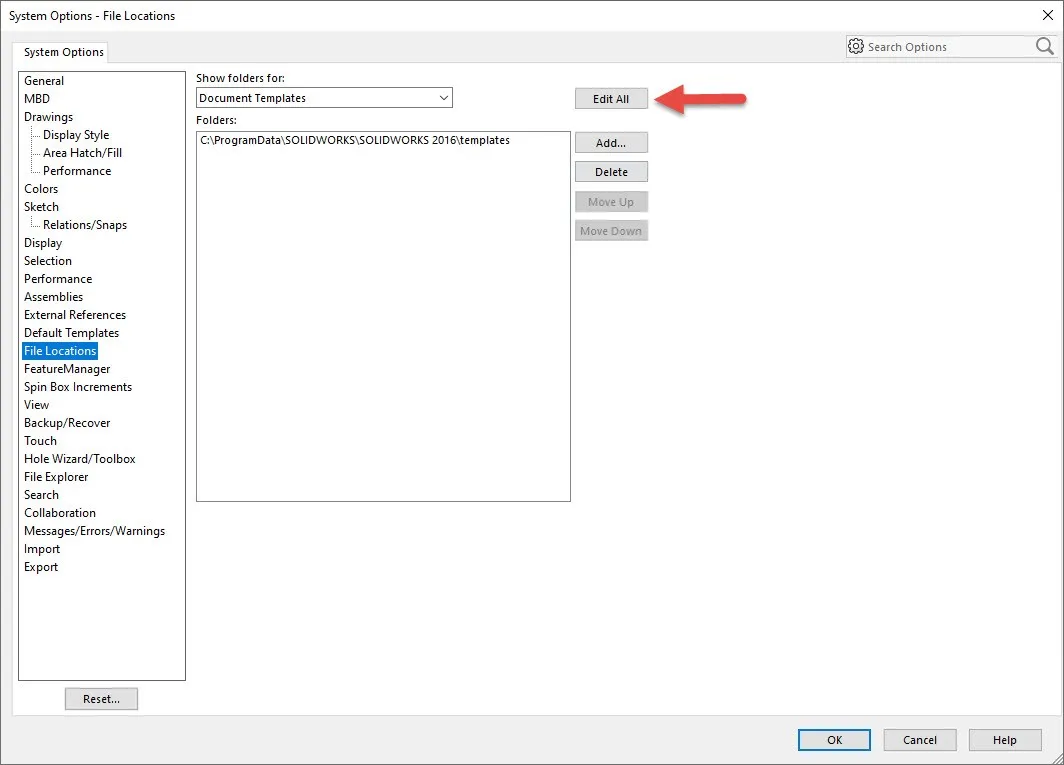Click the magnifying glass search icon

[1044, 46]
